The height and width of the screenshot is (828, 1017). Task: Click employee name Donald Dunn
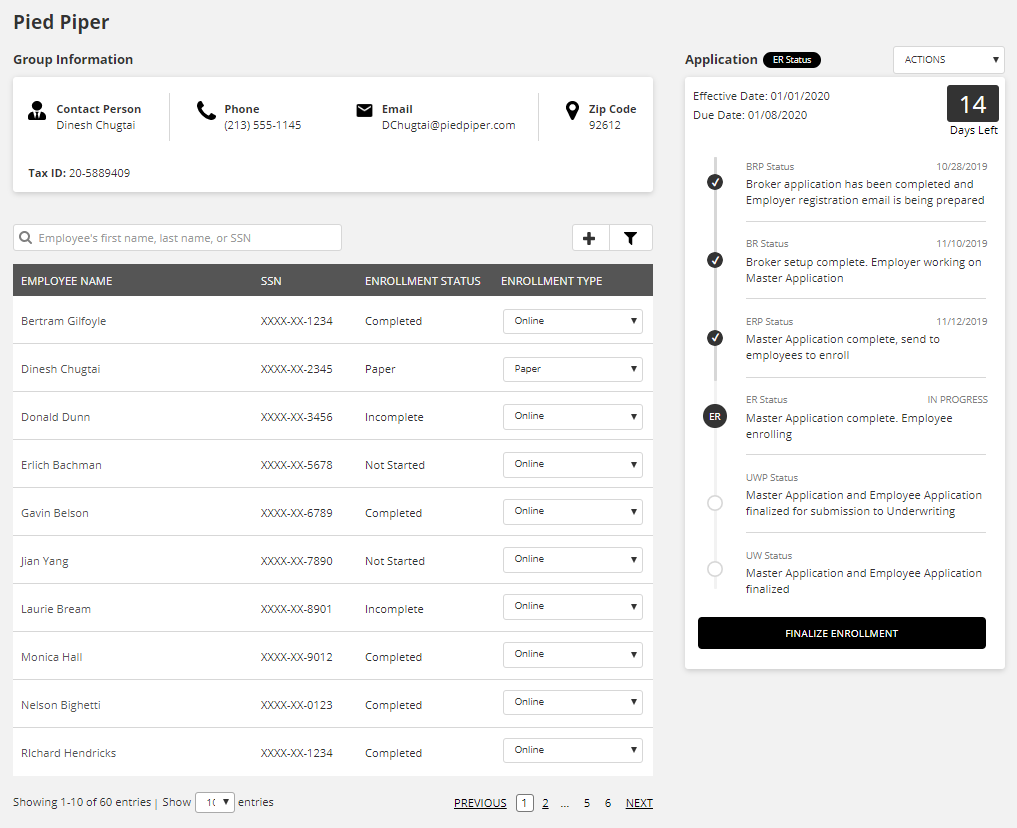pyautogui.click(x=55, y=417)
